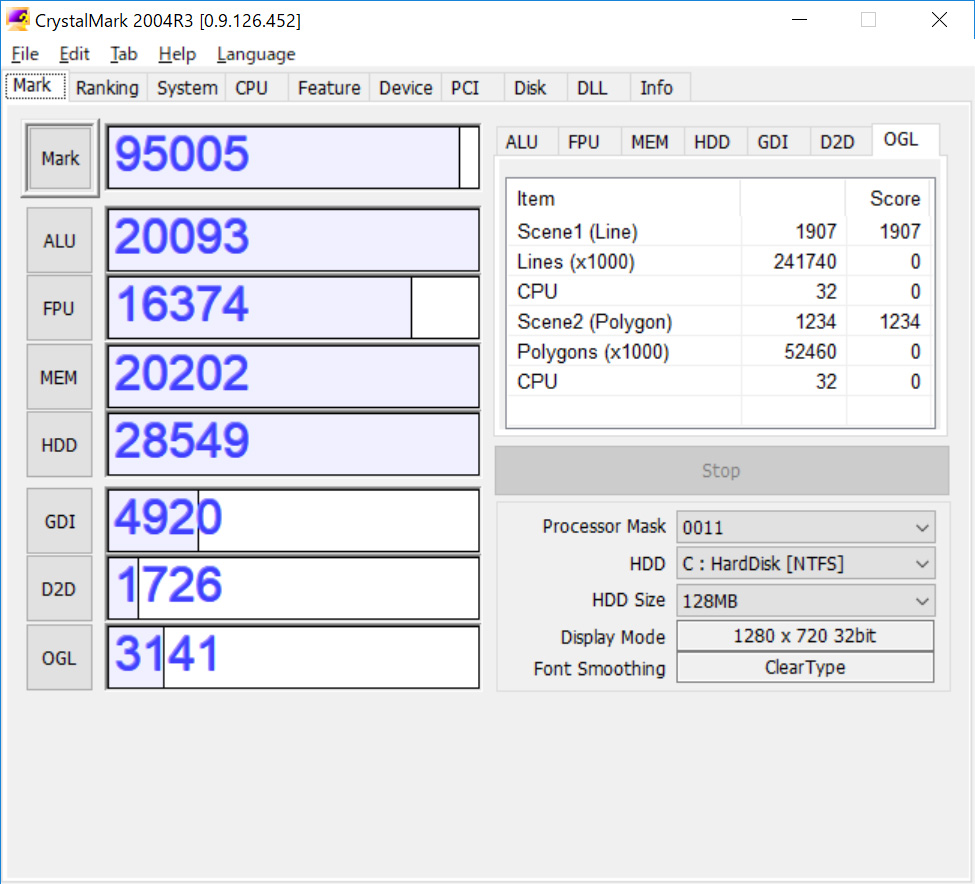Click the ClearType Font Smoothing setting

point(805,667)
